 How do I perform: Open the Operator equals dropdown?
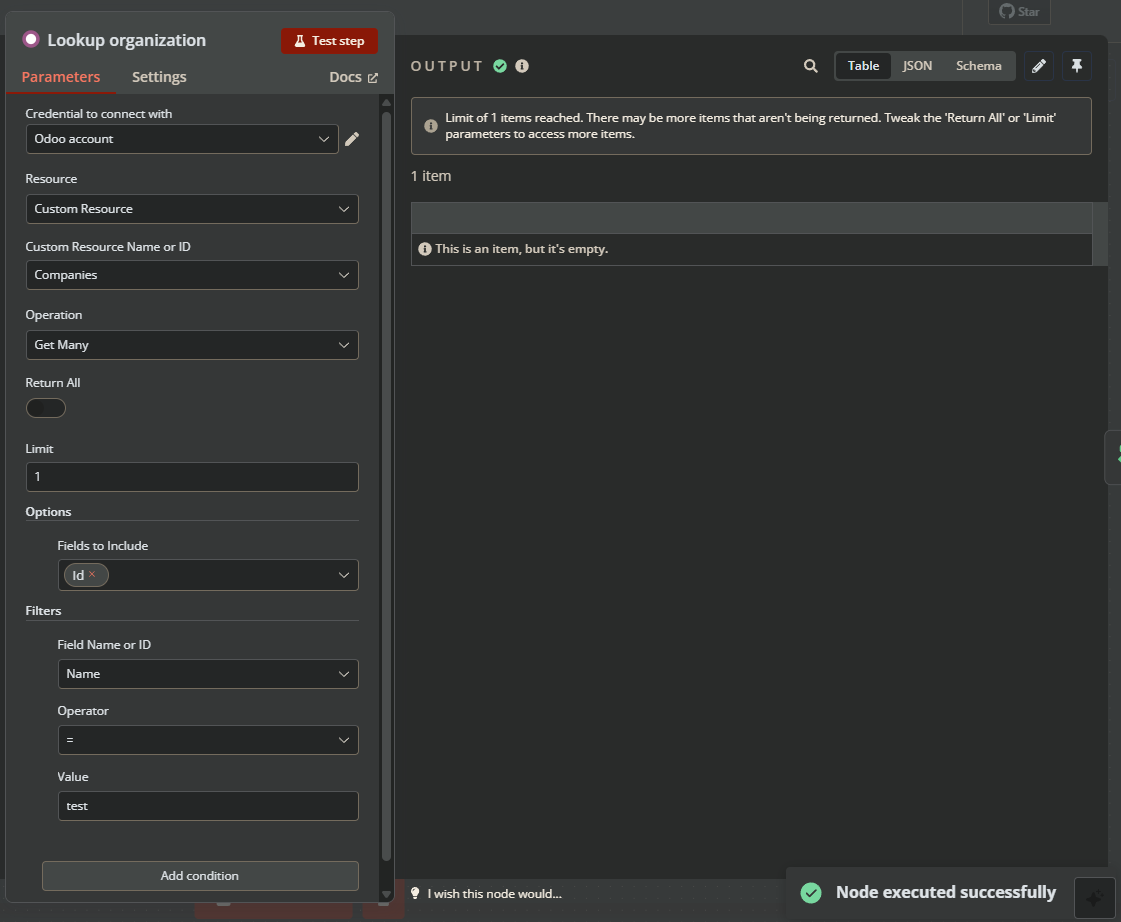coord(207,740)
